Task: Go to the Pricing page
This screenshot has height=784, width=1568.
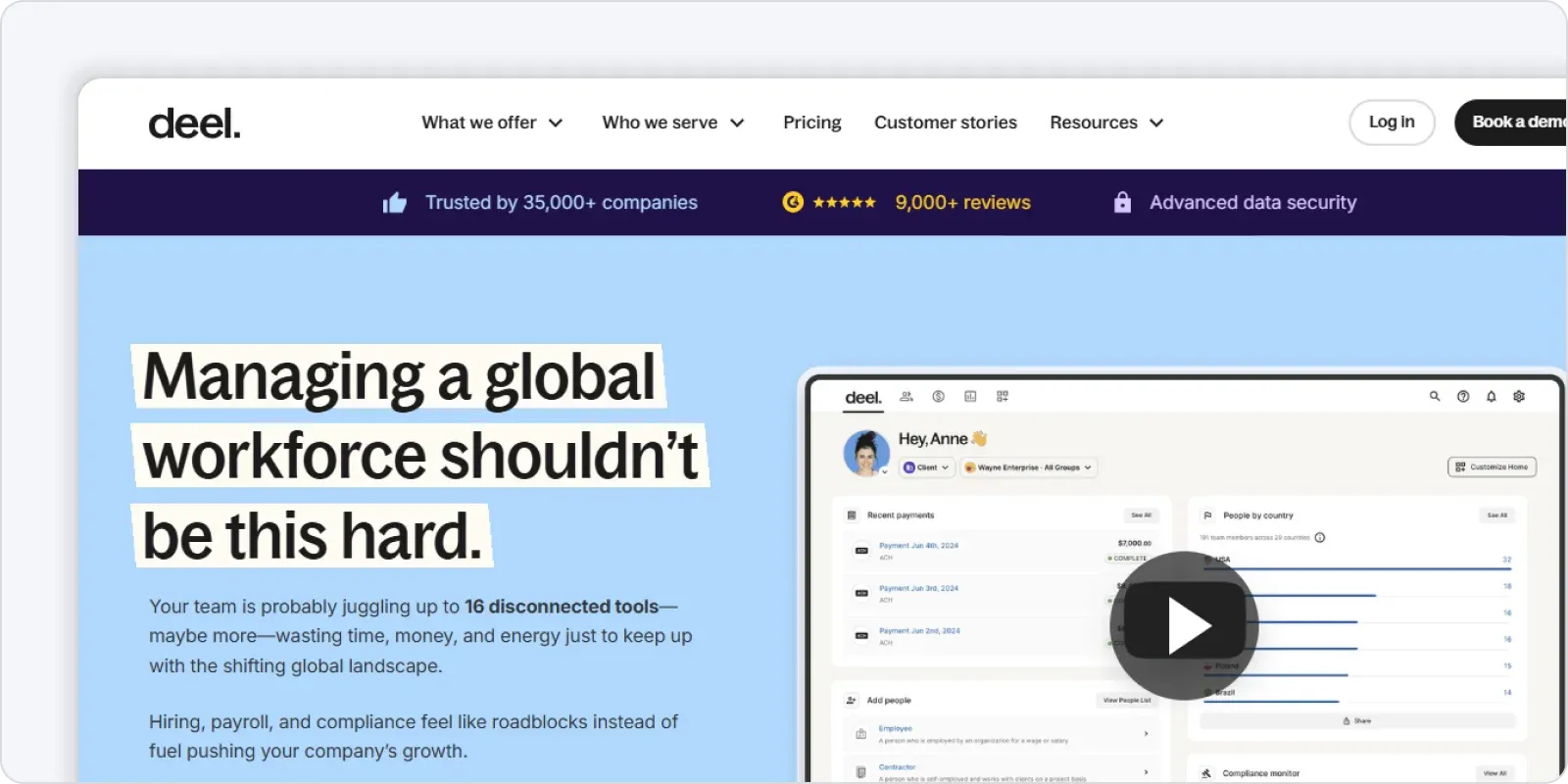Action: pos(811,123)
